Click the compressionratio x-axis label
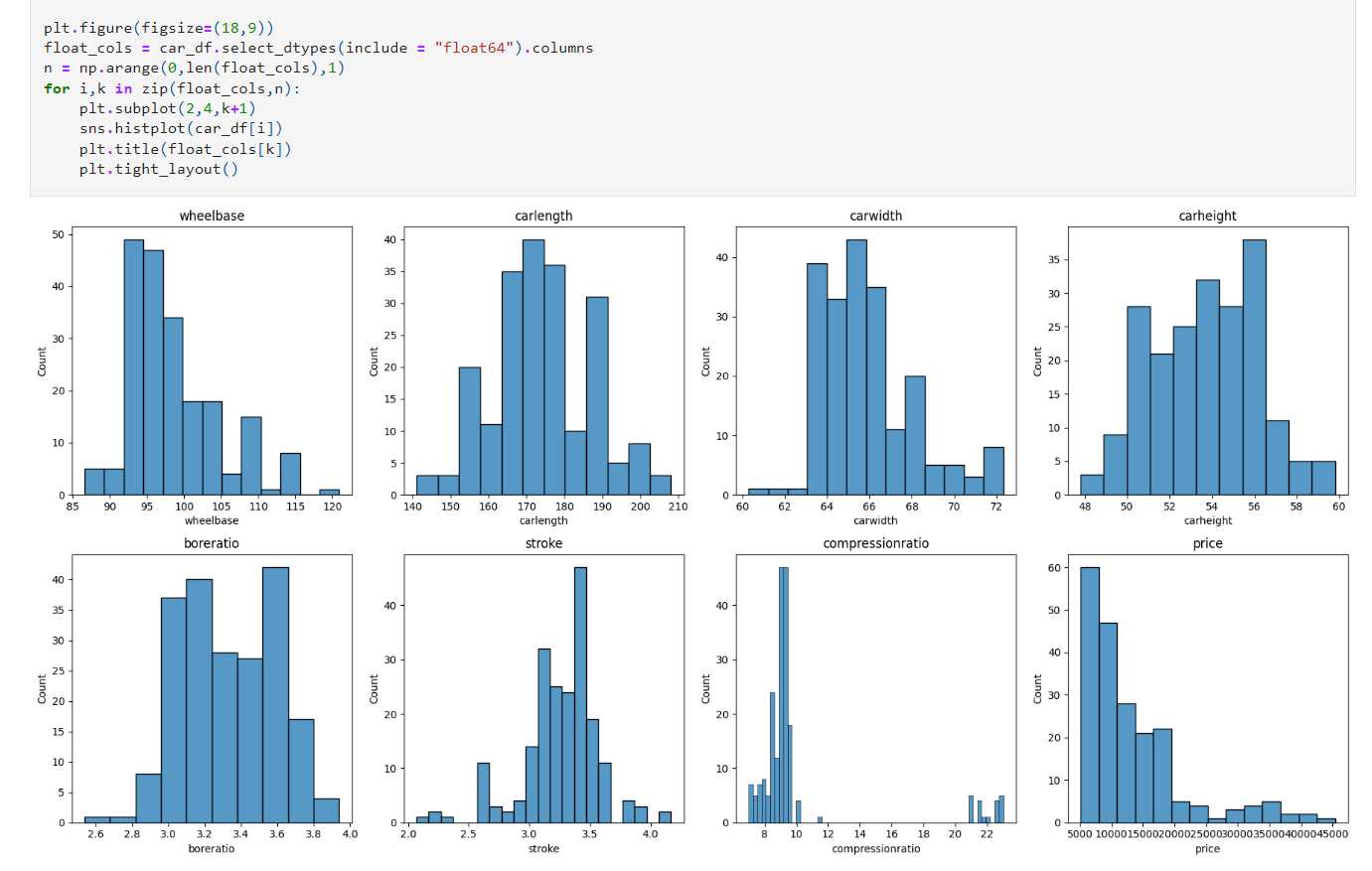This screenshot has height=871, width=1372. click(x=875, y=848)
